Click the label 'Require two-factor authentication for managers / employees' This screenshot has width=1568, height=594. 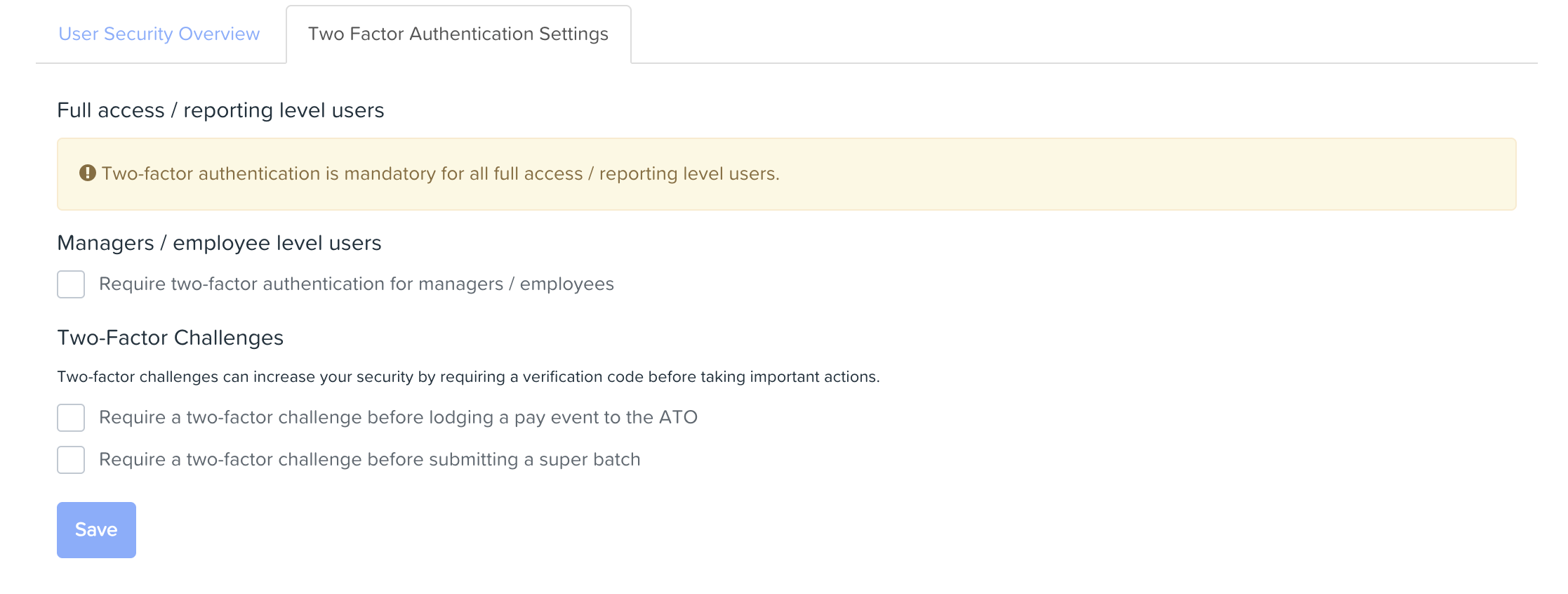tap(356, 284)
